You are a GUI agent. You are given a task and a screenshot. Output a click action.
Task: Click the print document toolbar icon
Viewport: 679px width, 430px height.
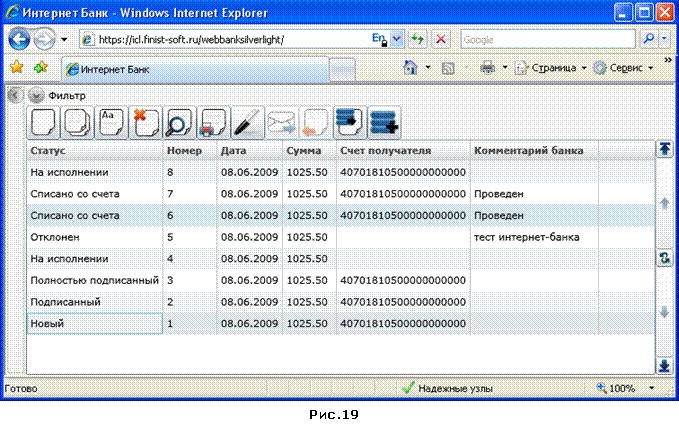pyautogui.click(x=213, y=123)
